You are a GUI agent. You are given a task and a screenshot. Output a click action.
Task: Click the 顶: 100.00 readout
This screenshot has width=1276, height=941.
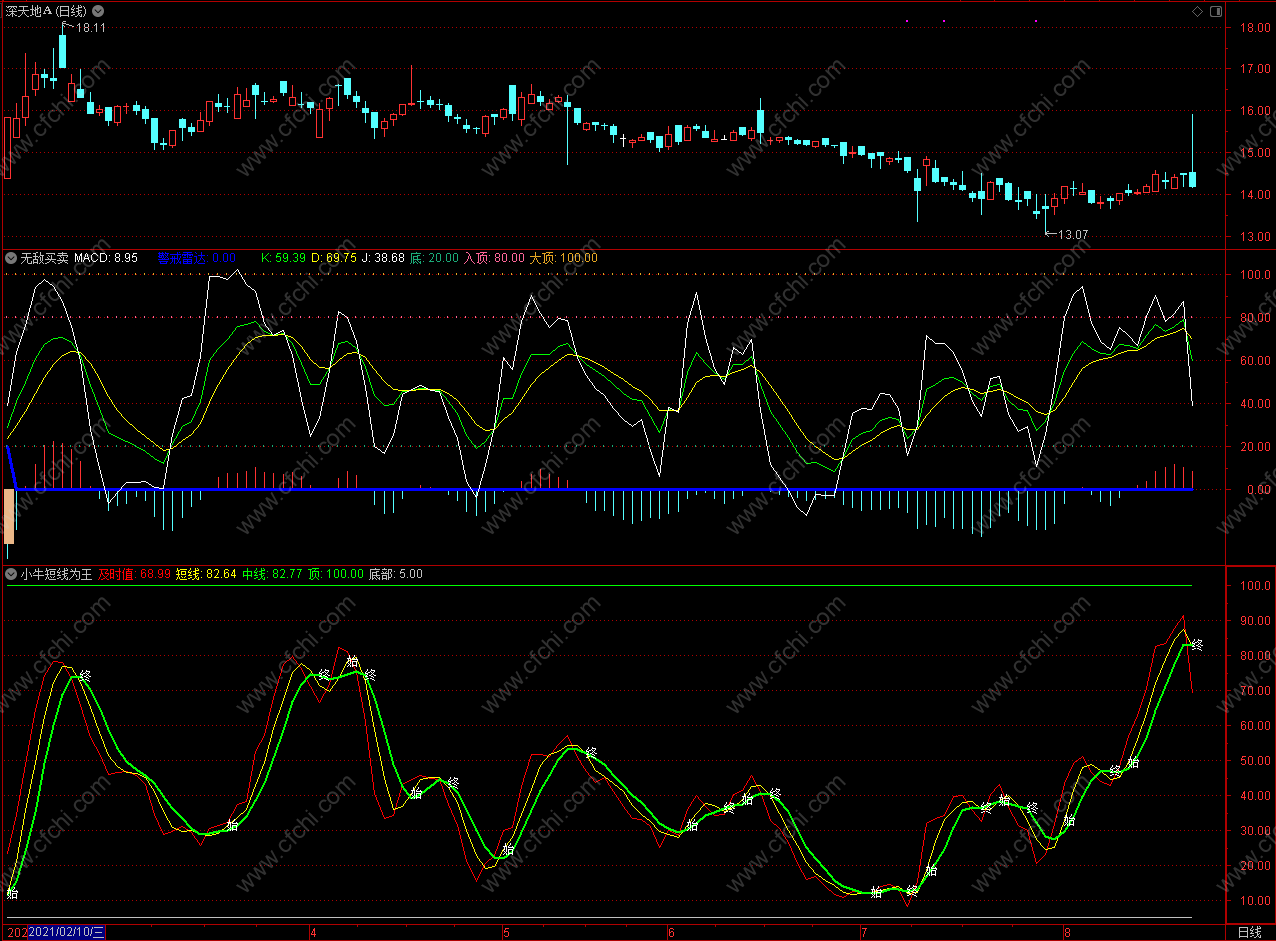[335, 574]
